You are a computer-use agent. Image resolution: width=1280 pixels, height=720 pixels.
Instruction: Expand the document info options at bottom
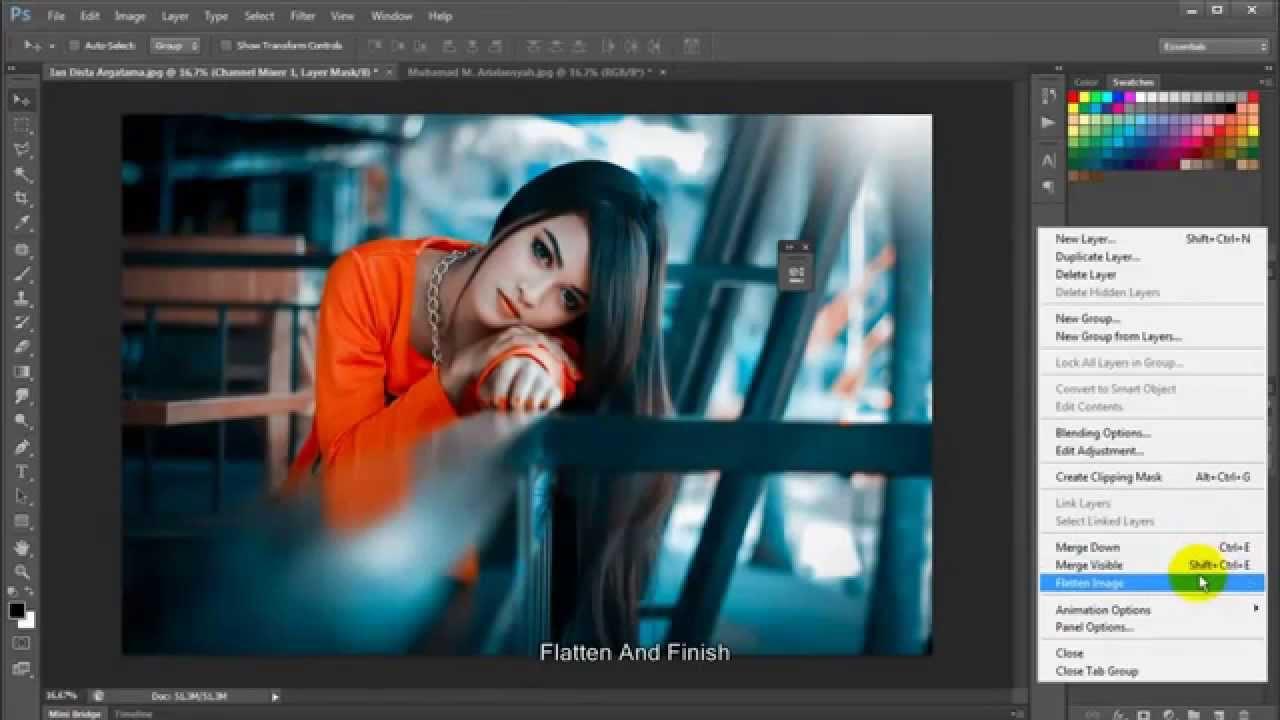pos(274,695)
